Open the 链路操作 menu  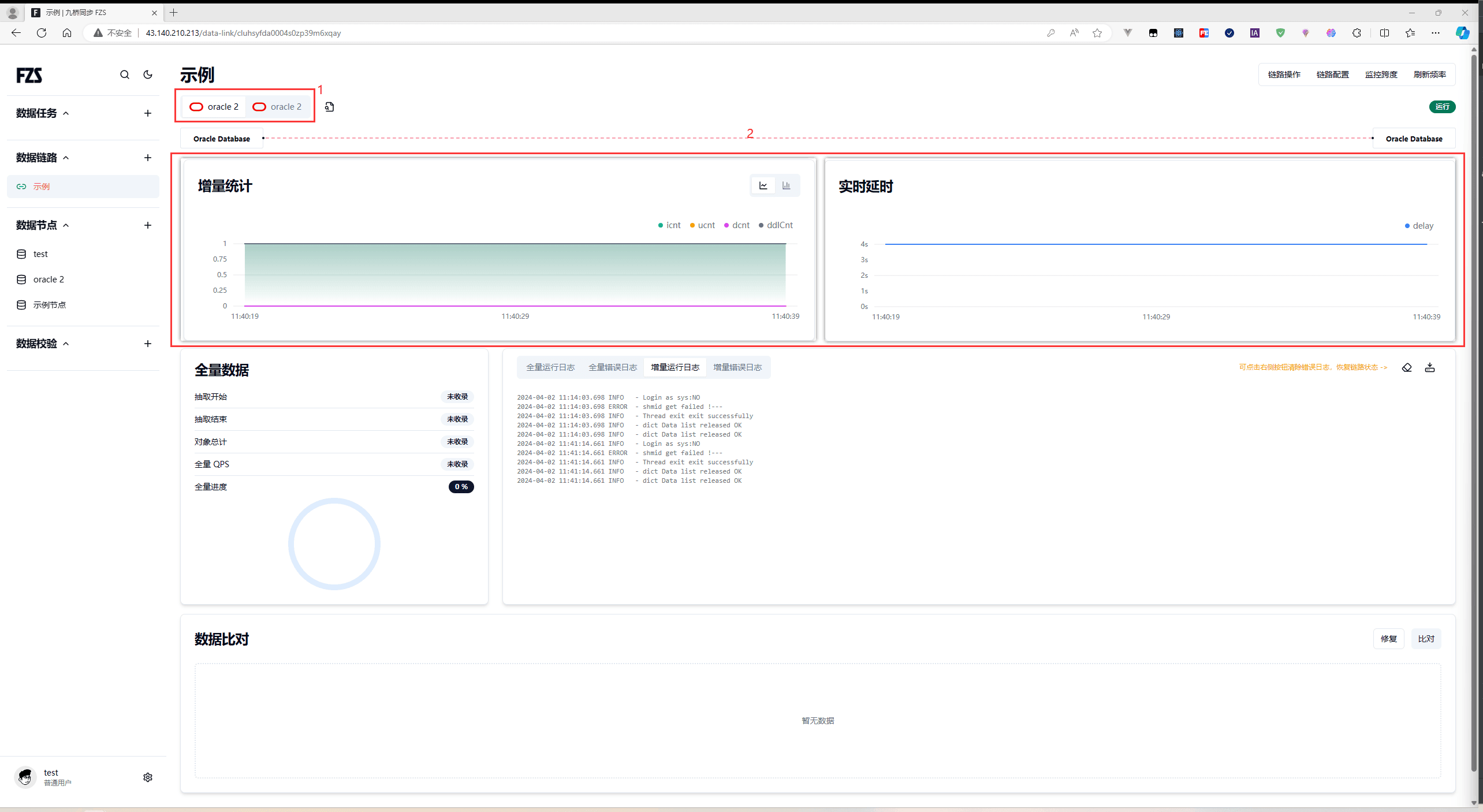pos(1284,75)
